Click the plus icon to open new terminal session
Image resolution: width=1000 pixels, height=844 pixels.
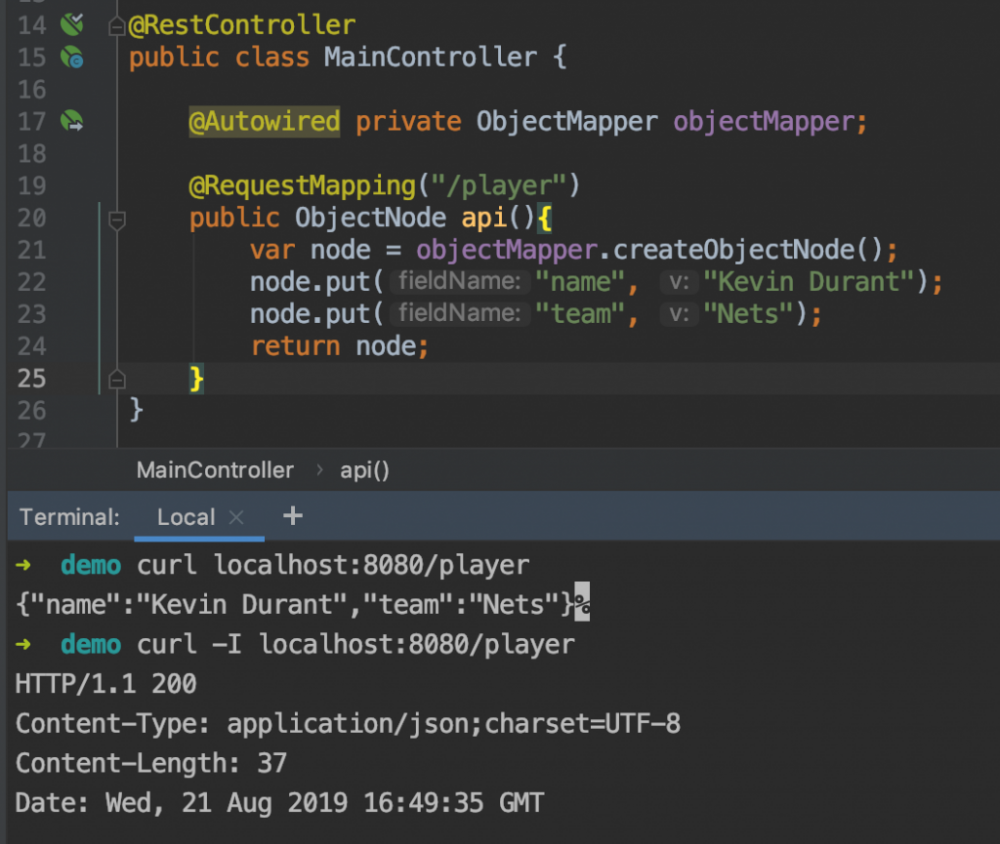coord(292,516)
